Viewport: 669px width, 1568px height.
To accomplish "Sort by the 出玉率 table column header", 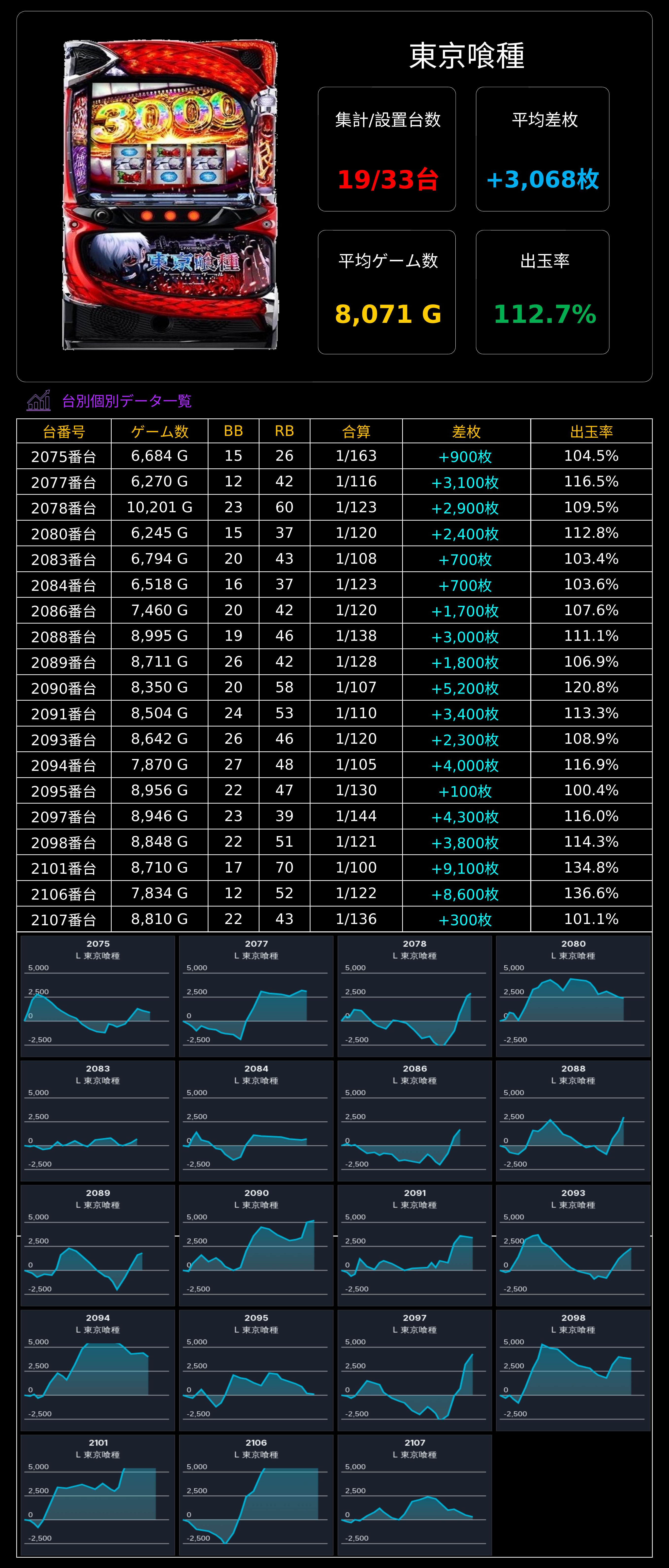I will tap(592, 431).
